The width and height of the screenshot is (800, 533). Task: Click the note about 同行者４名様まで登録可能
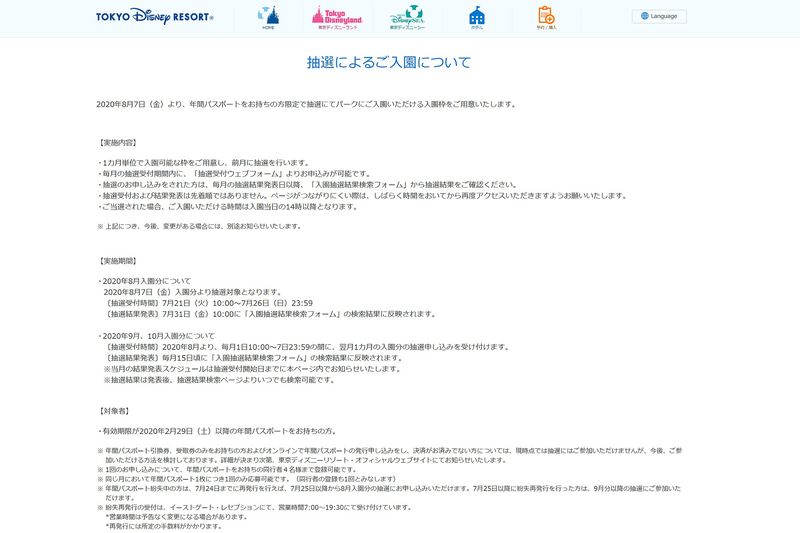pos(227,470)
